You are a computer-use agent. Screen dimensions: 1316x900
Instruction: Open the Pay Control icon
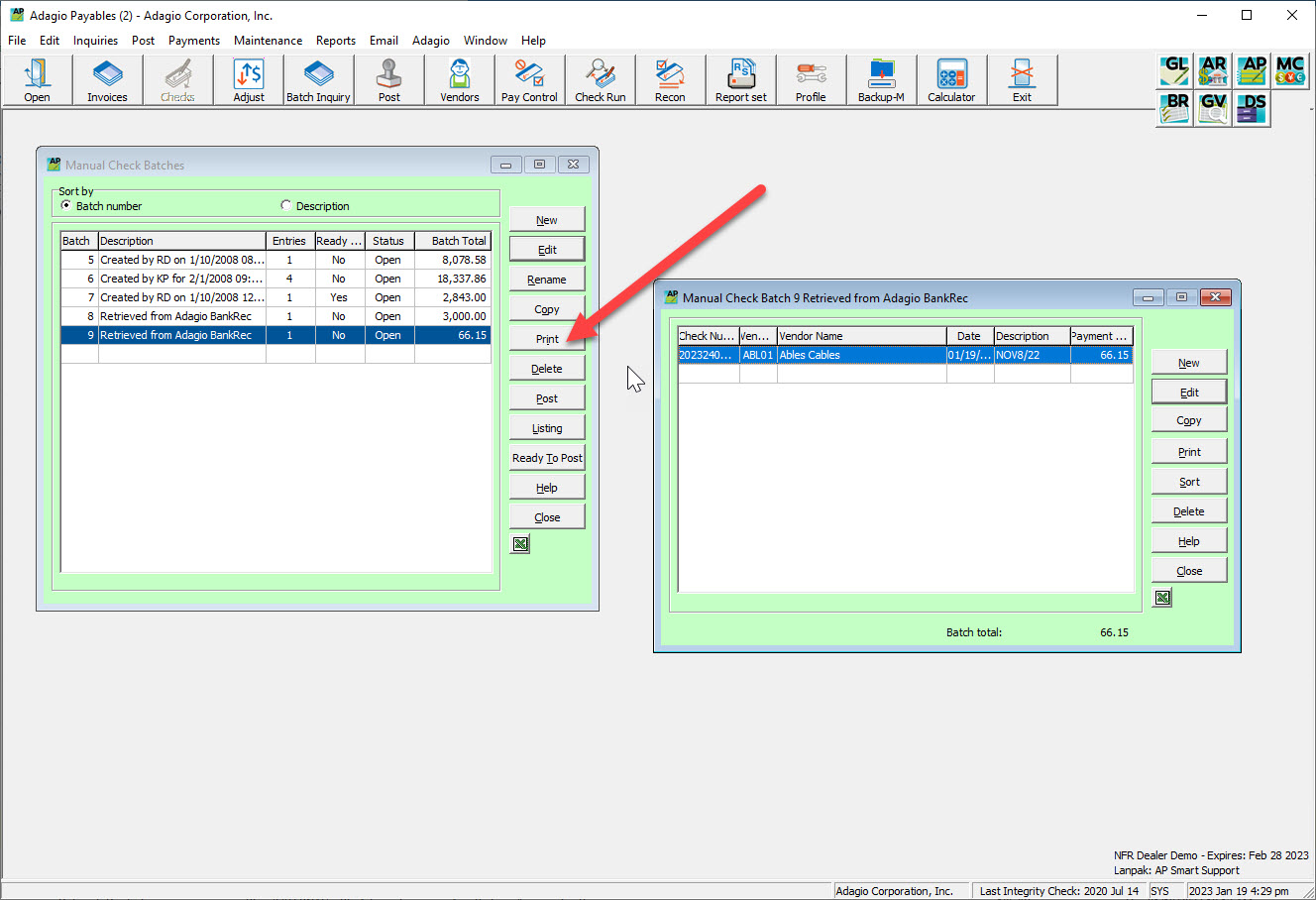(529, 79)
